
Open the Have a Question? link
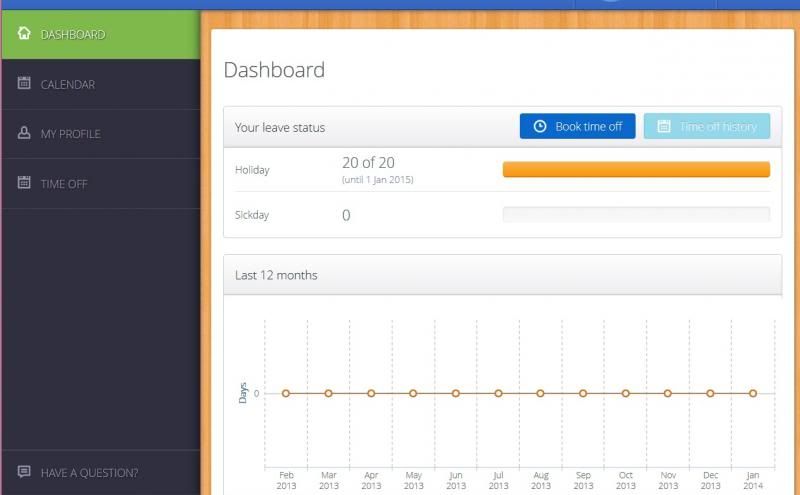point(101,473)
